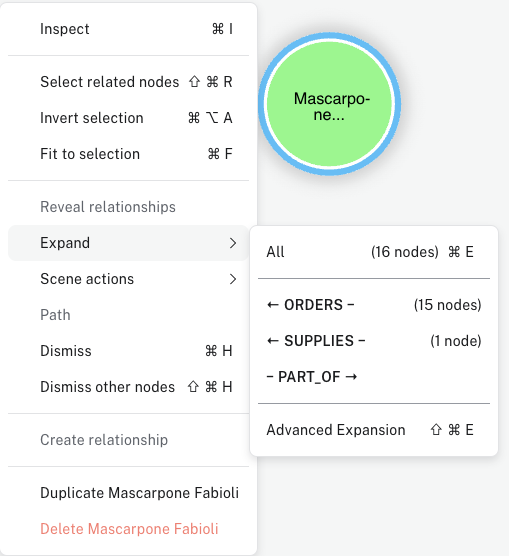Expand incoming SUPPLIES relationship
Viewport: 509px width, 556px height.
374,341
